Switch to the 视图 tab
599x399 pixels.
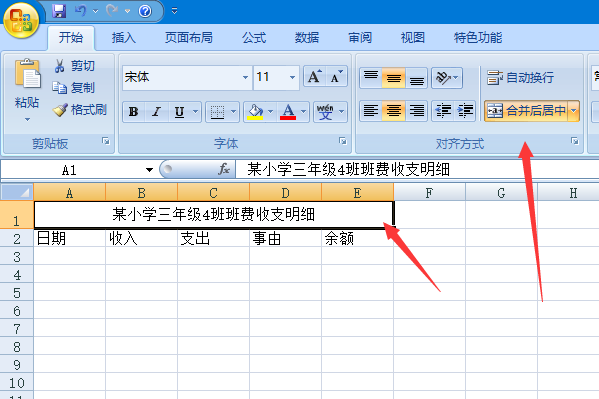pos(413,38)
